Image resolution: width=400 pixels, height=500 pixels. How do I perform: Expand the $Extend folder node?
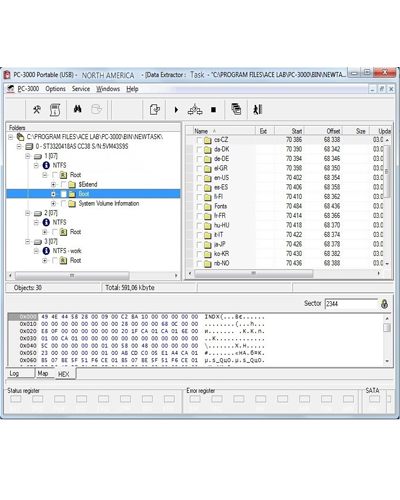click(53, 184)
